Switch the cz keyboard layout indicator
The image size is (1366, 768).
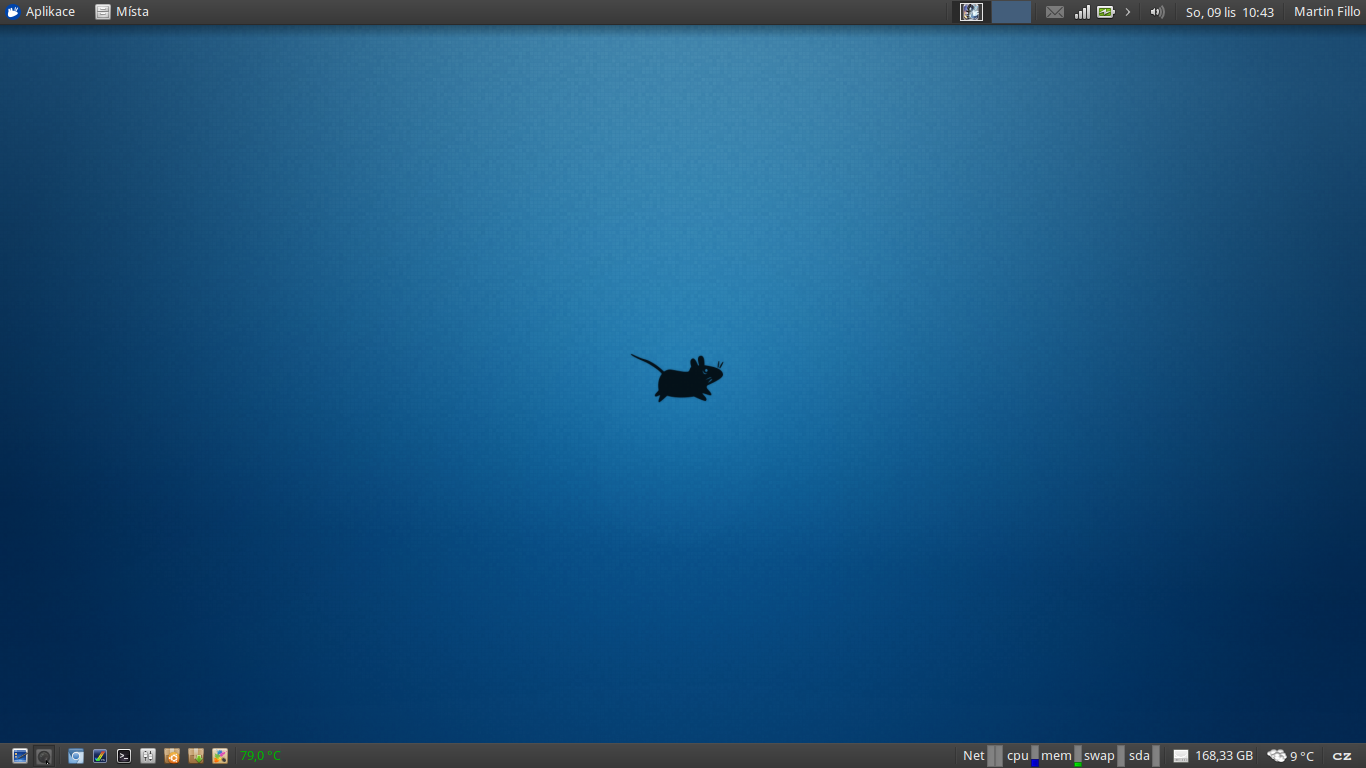pyautogui.click(x=1342, y=756)
